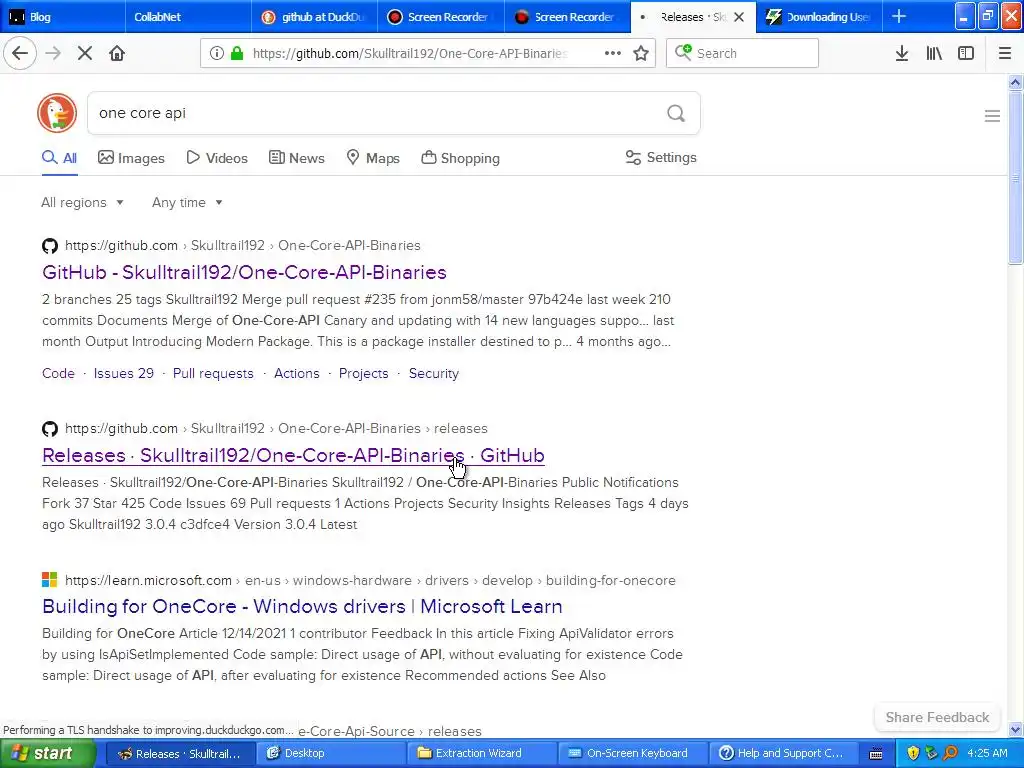Select the Images search category
Screen dimensions: 1024x768
(131, 158)
